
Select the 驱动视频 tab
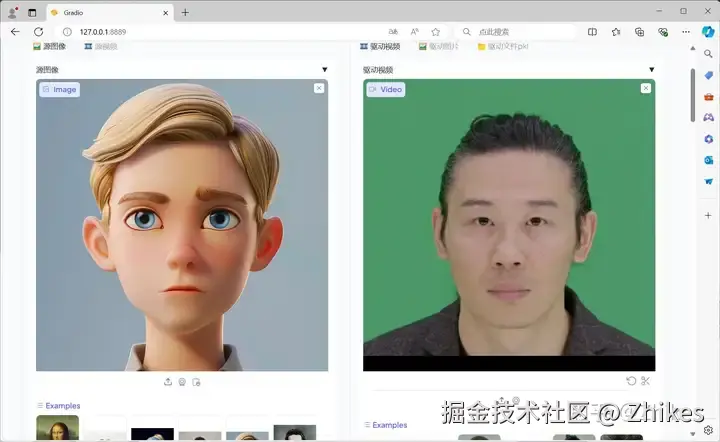coord(380,46)
